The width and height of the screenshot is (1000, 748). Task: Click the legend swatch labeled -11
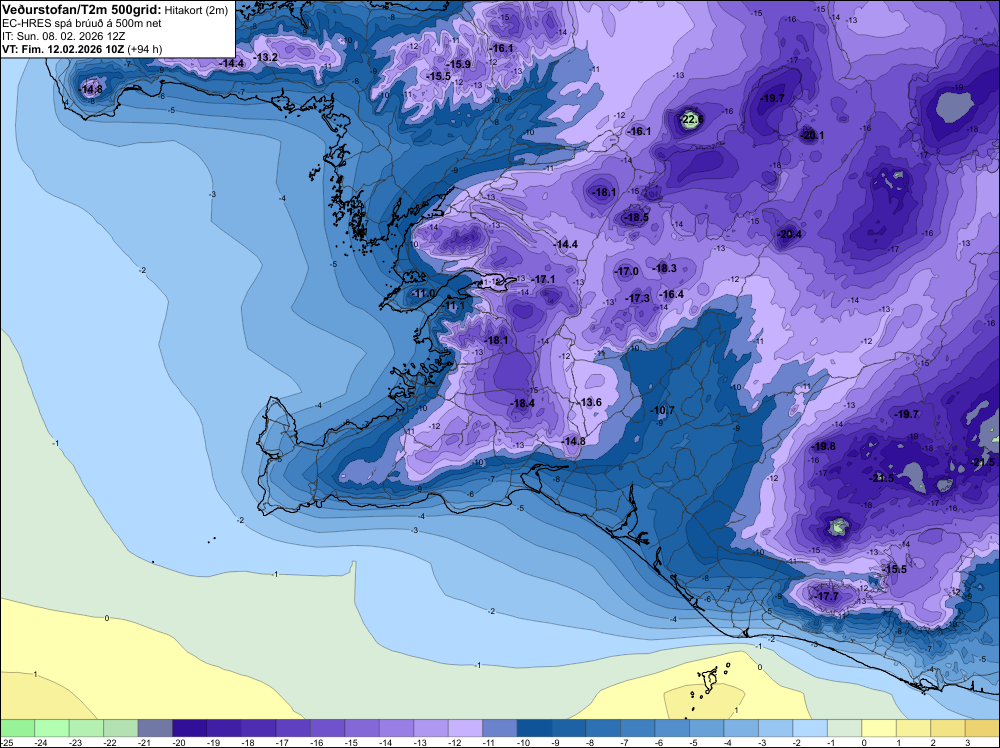(499, 728)
